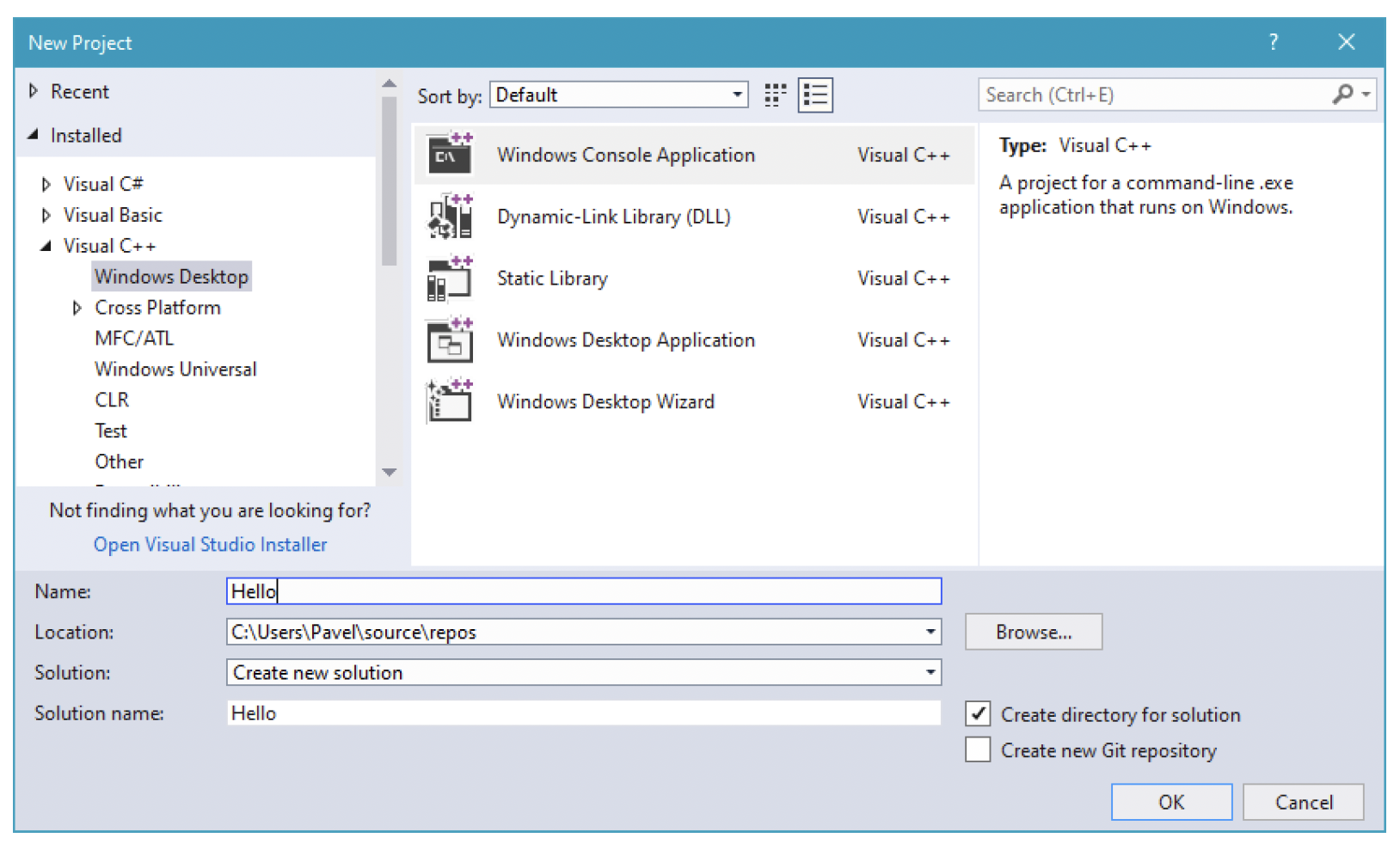Click the category tree scrollbar thumb

point(390,180)
